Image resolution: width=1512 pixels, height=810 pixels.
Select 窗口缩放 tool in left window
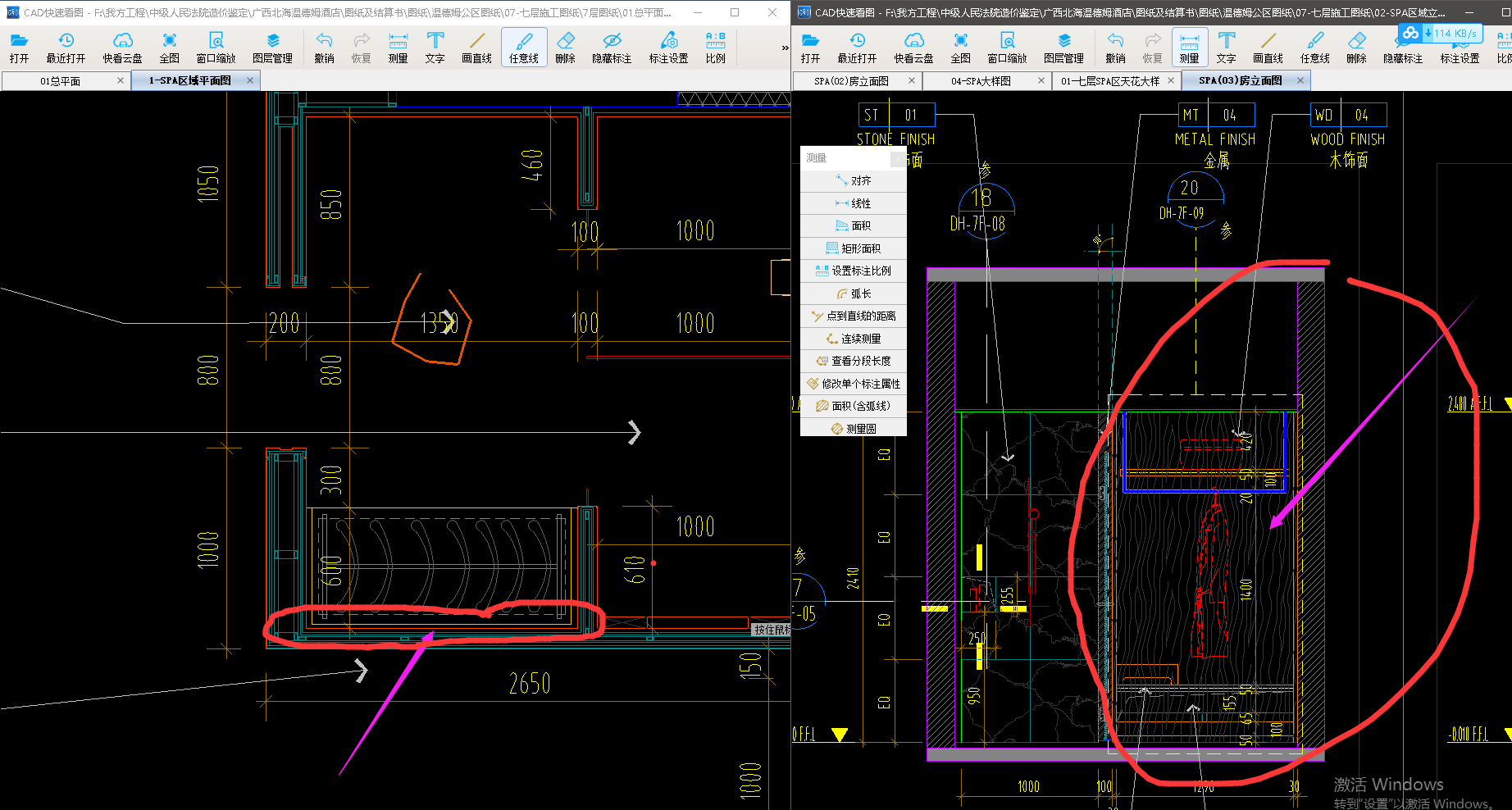pos(216,48)
